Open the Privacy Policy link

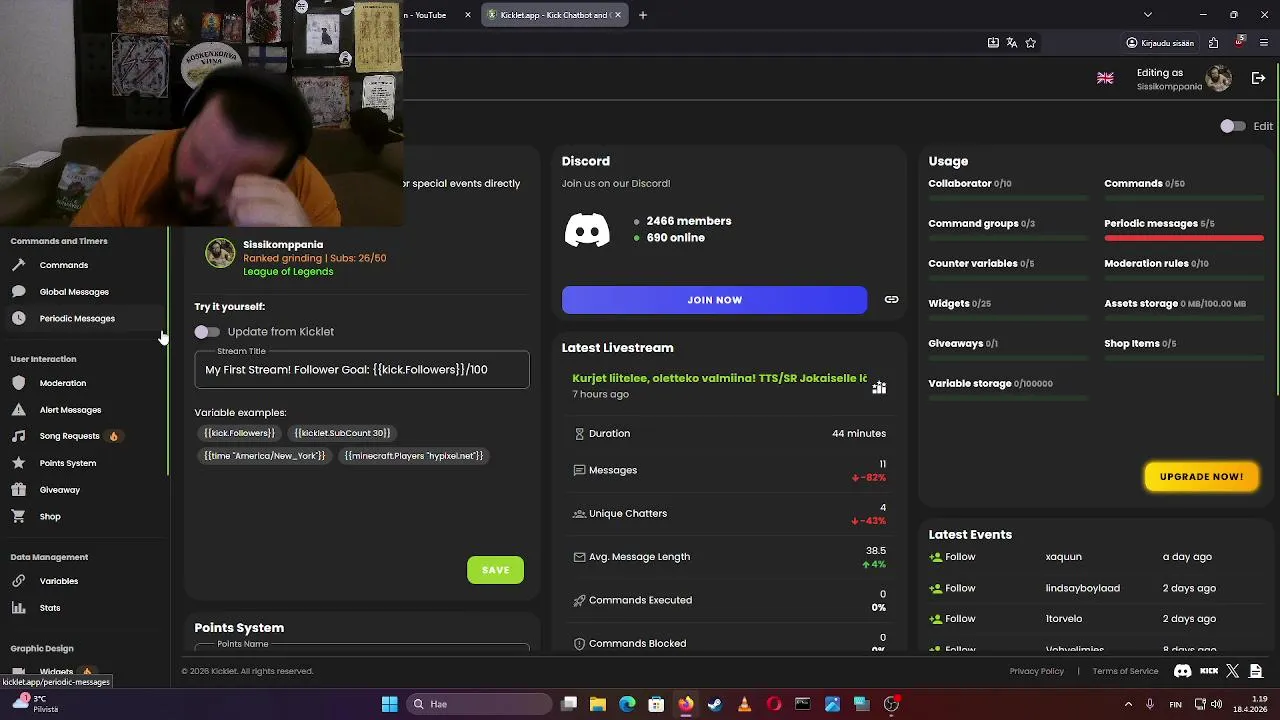click(1036, 671)
